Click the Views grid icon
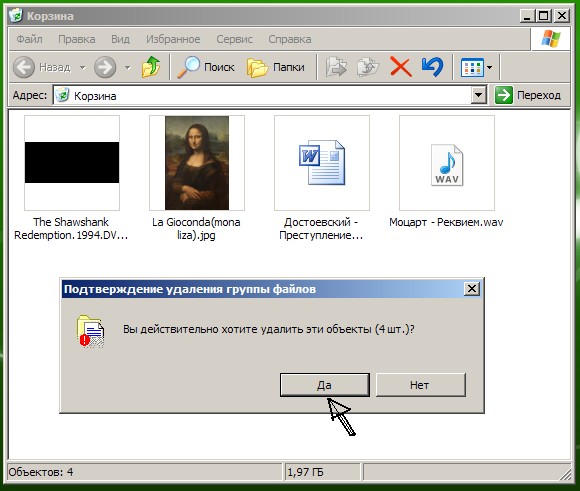This screenshot has height=491, width=580. pos(472,67)
